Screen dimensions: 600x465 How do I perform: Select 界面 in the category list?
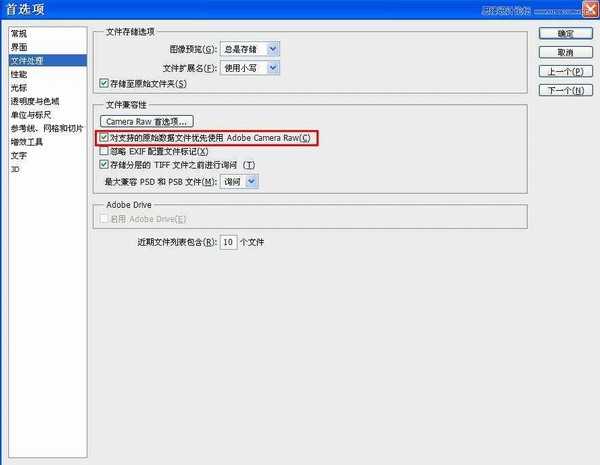tap(20, 47)
